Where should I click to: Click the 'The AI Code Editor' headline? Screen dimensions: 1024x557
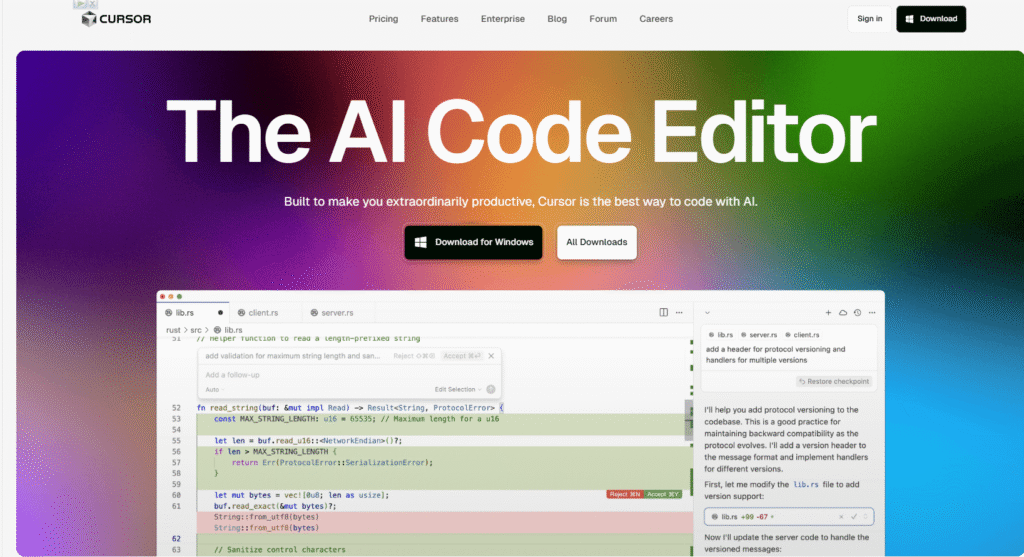click(x=520, y=133)
